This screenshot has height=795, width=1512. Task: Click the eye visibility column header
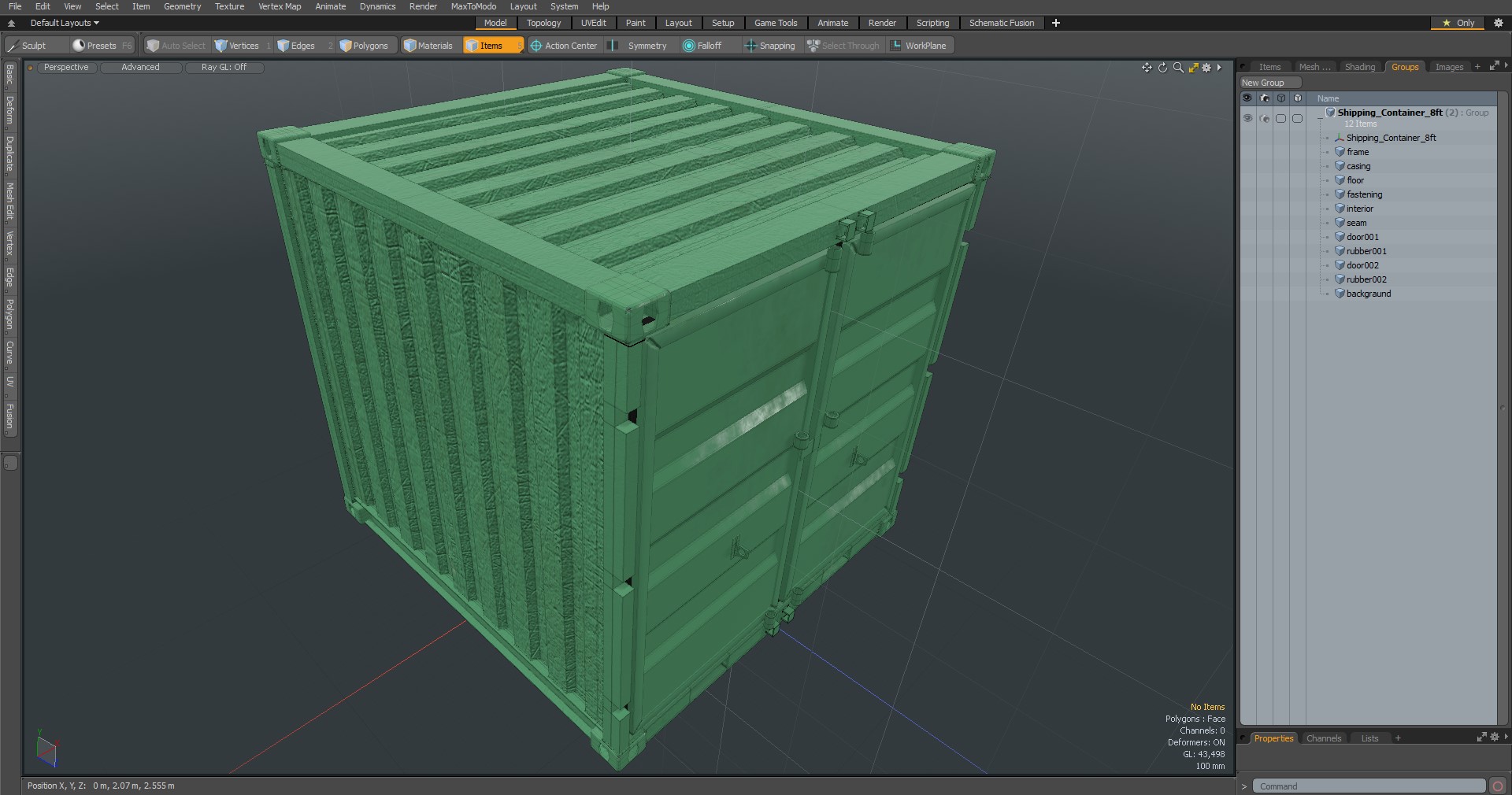[1247, 98]
